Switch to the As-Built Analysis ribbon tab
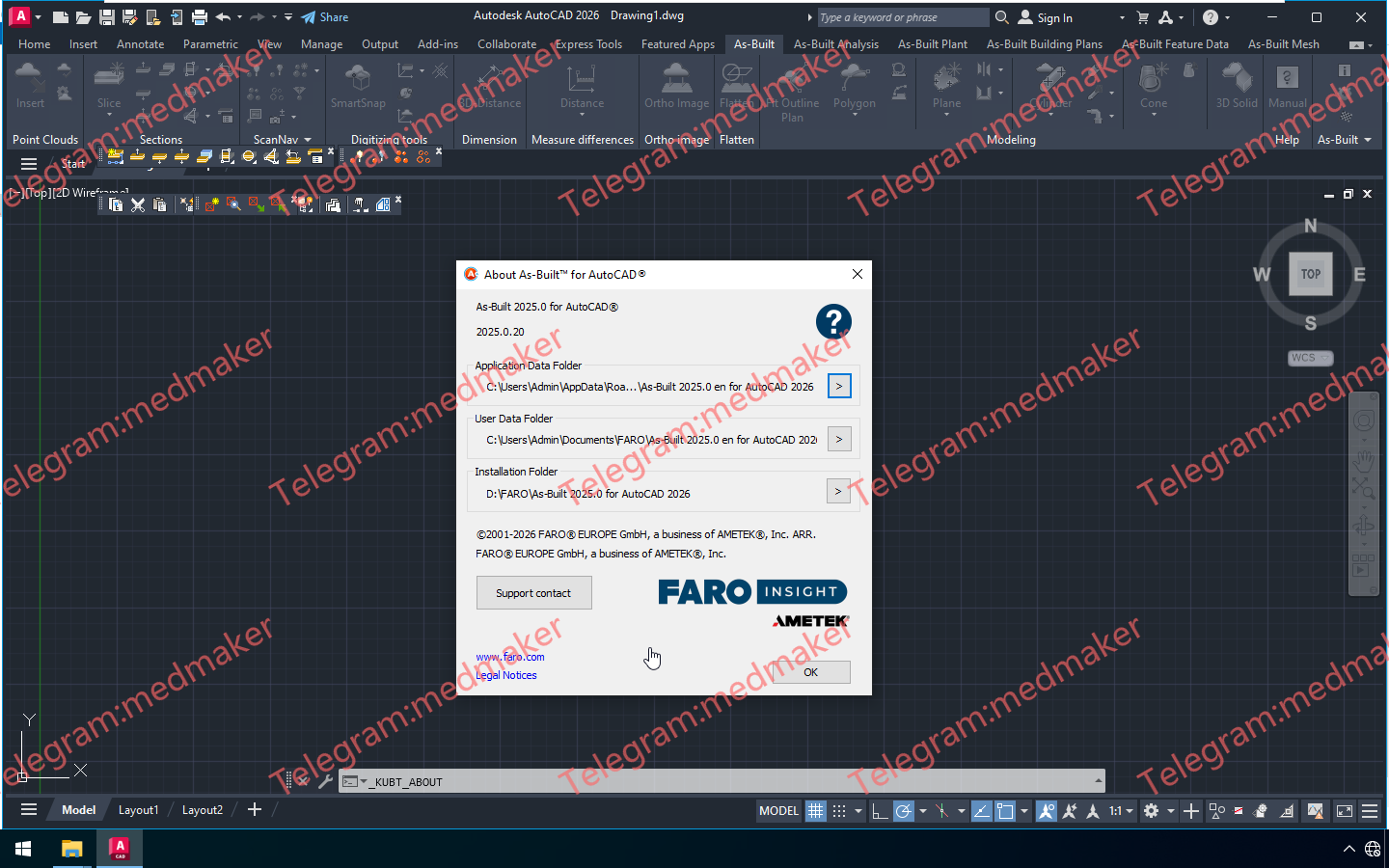Viewport: 1389px width, 868px height. click(836, 44)
